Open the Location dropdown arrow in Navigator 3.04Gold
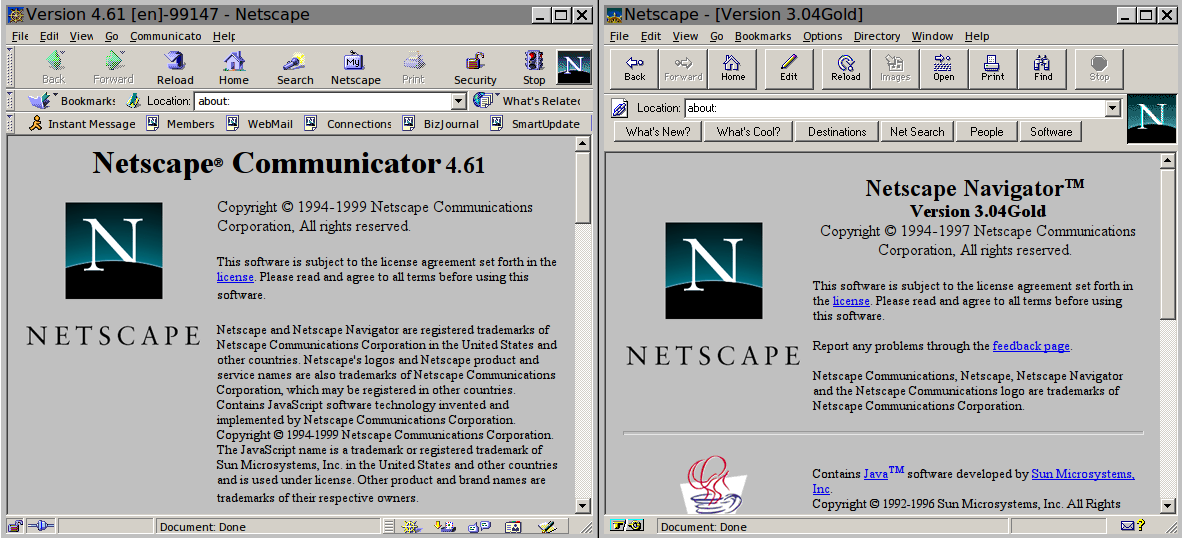 1113,109
